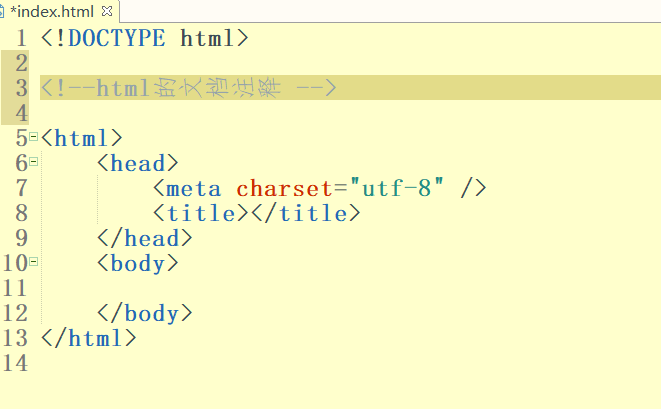Click the "utf-8" attribute value
Screen dimensions: 661x409
[x=397, y=188]
